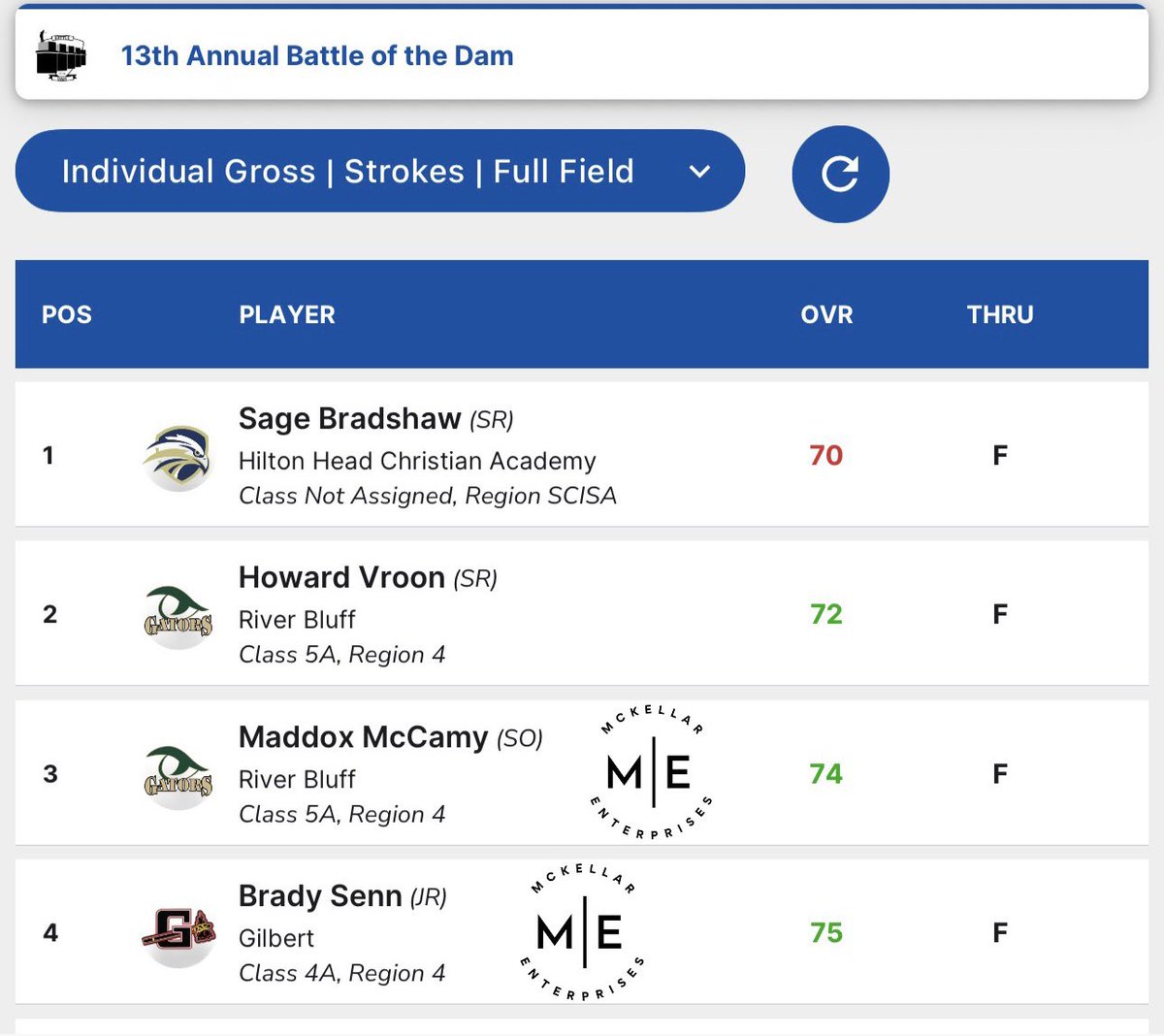Click the circular refresh leaderboard icon
Image resolution: width=1164 pixels, height=1036 pixels.
pyautogui.click(x=840, y=174)
